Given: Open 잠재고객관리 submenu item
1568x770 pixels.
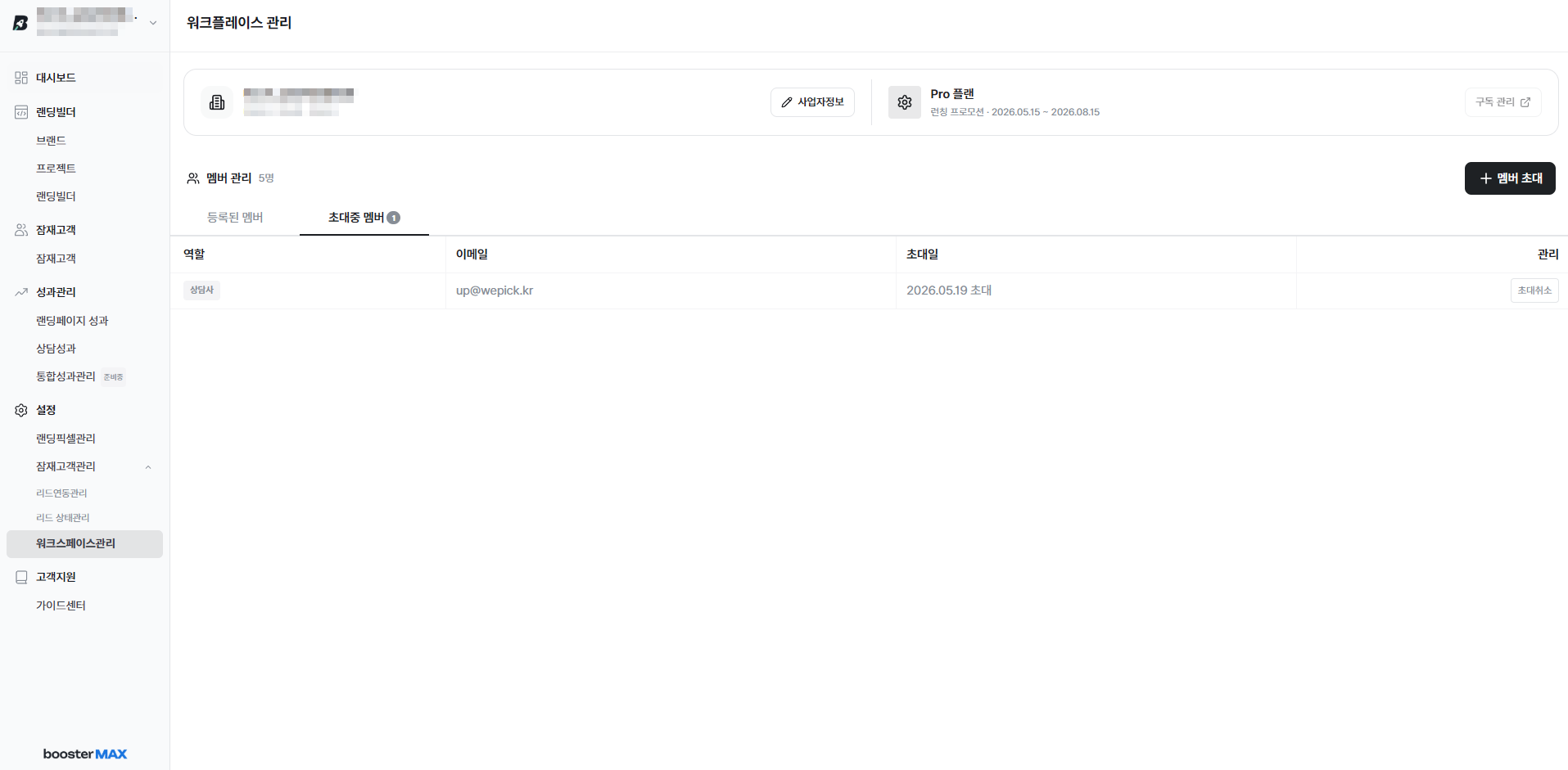Looking at the screenshot, I should 66,466.
